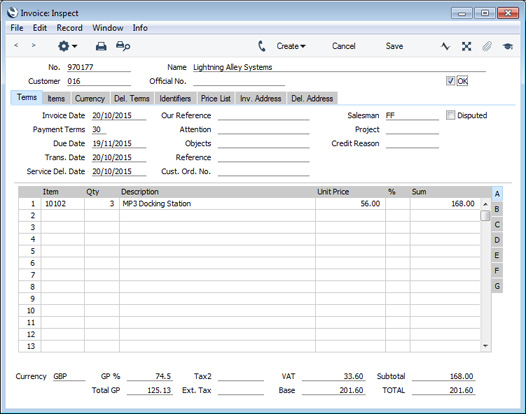Open the Record menu
The width and height of the screenshot is (526, 414).
click(69, 28)
